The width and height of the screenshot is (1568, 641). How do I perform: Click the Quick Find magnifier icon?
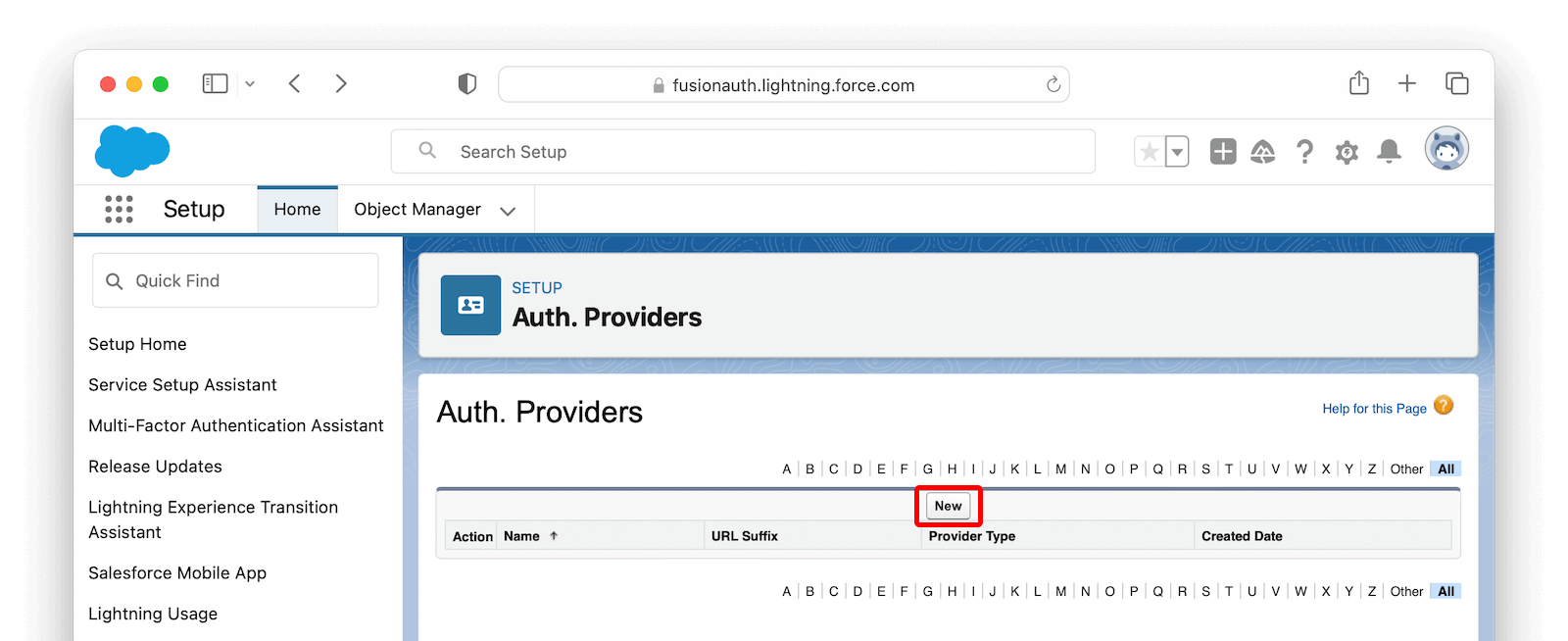pyautogui.click(x=115, y=281)
